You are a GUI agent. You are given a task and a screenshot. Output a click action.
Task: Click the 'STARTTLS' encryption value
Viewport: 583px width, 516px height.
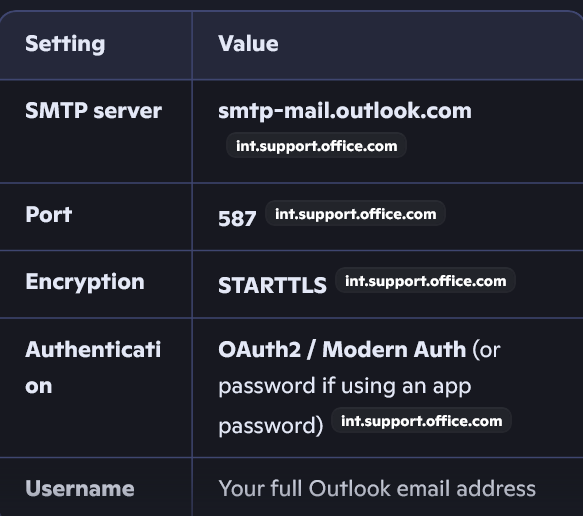272,285
